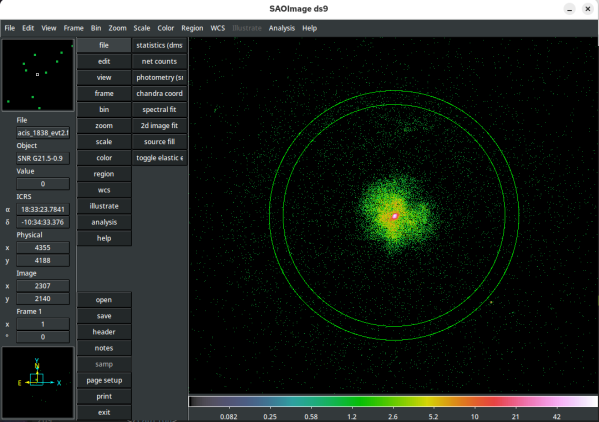599x422 pixels.
Task: Select the 'frame' buttonbar category
Action: (x=104, y=94)
